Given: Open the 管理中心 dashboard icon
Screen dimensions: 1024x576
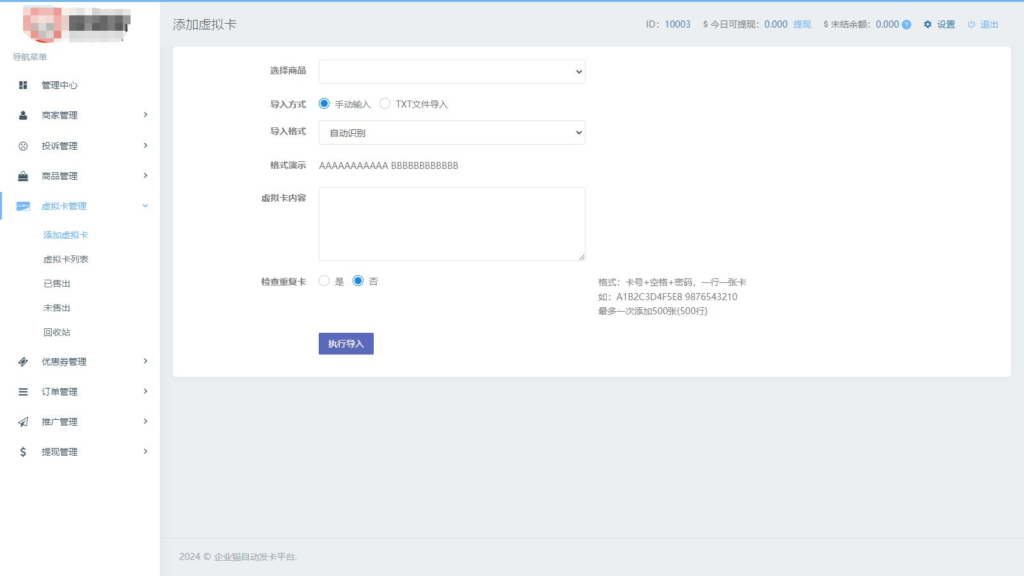Looking at the screenshot, I should 22,85.
